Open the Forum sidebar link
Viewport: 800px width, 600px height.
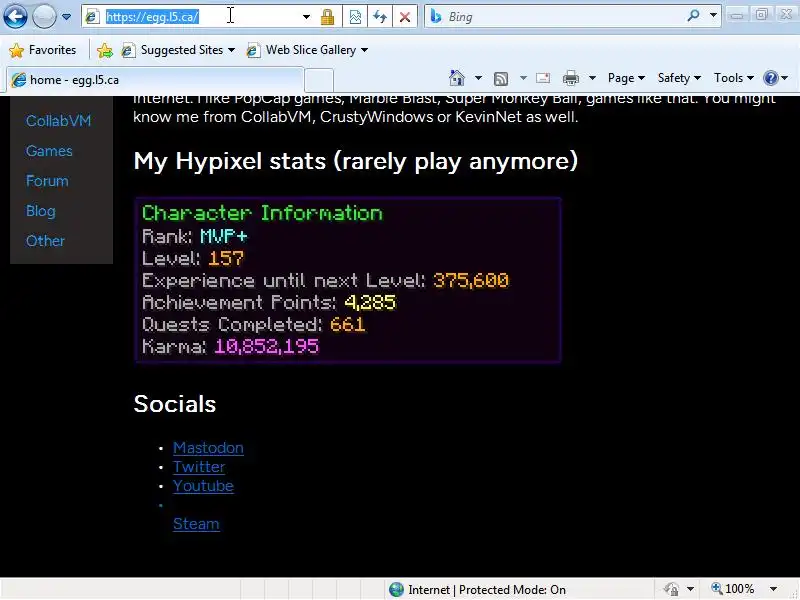click(x=47, y=181)
